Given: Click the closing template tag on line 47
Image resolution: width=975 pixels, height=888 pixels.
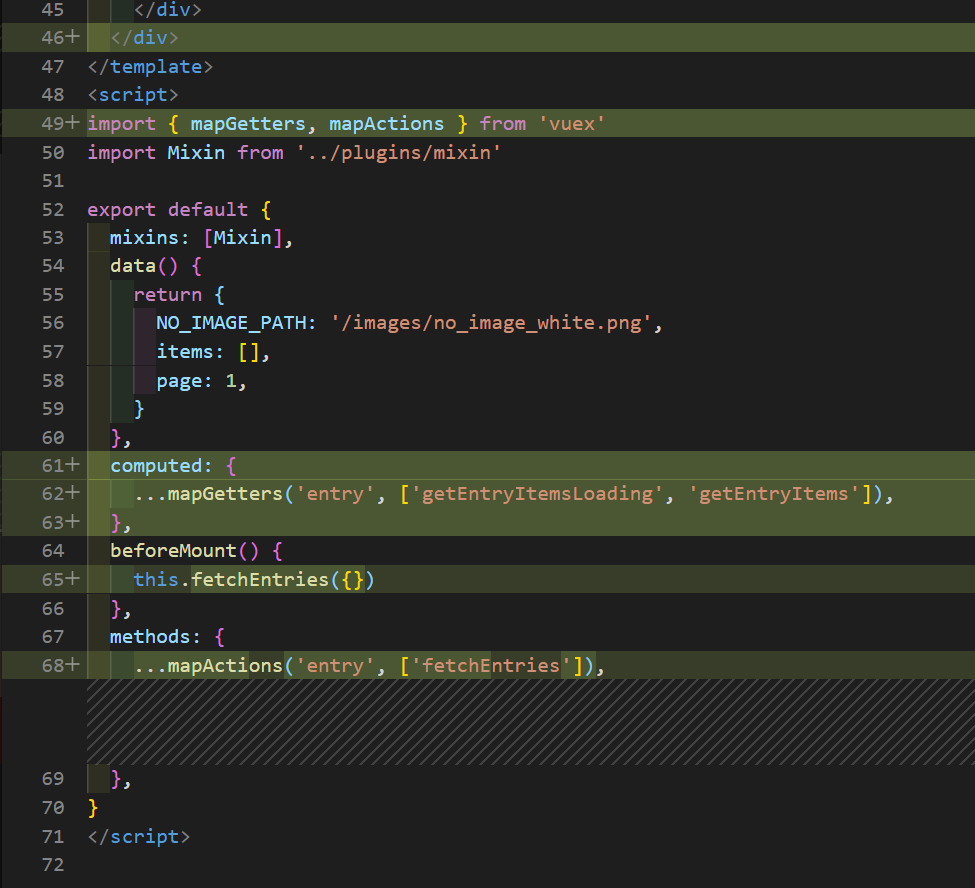Looking at the screenshot, I should [x=150, y=67].
